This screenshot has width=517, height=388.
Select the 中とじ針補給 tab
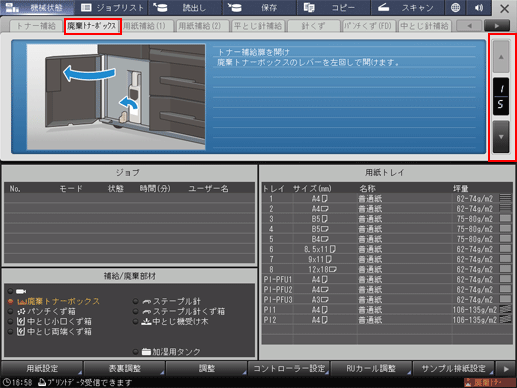[424, 26]
